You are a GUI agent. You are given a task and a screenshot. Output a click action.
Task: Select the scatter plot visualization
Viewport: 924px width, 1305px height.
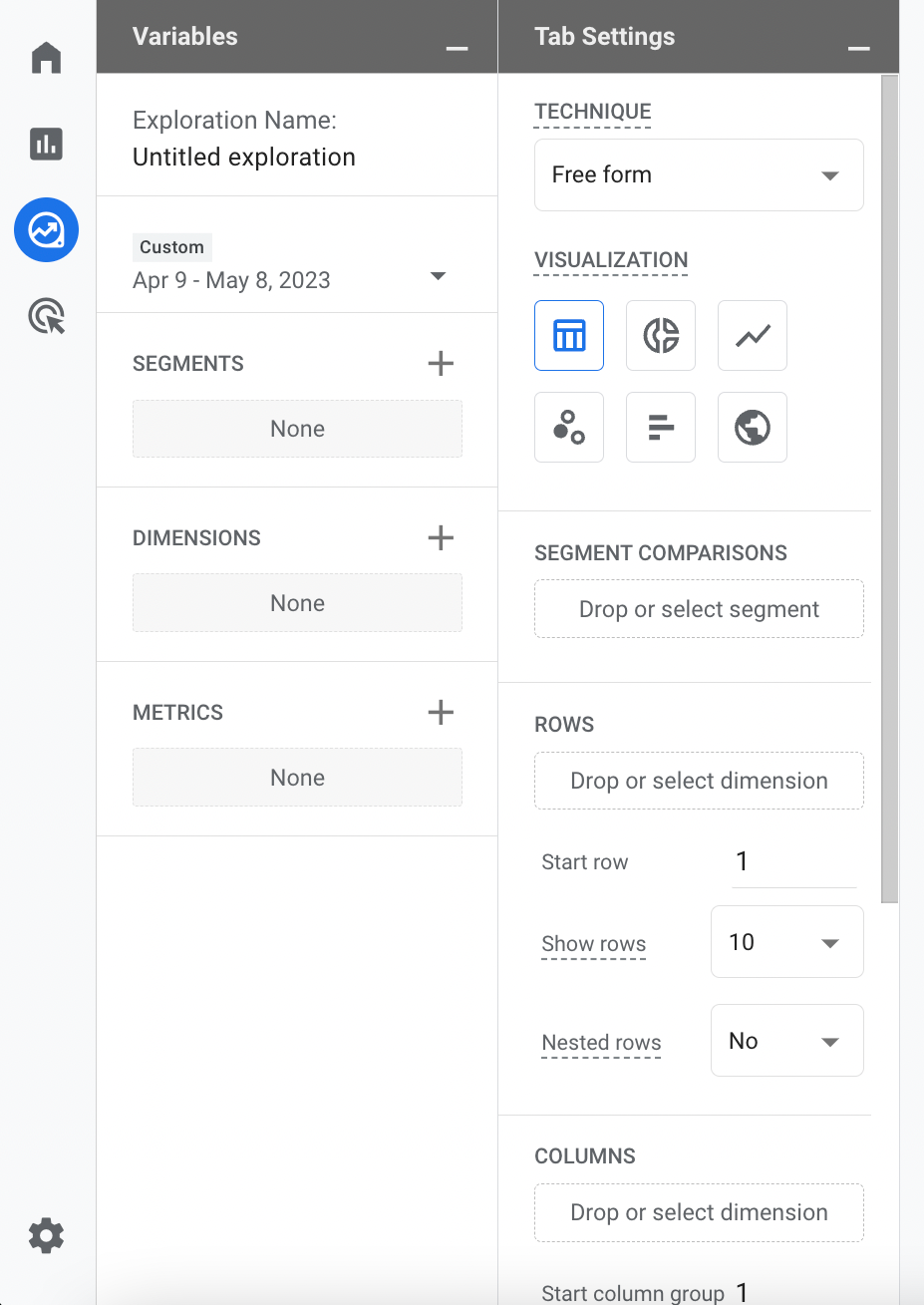[569, 427]
